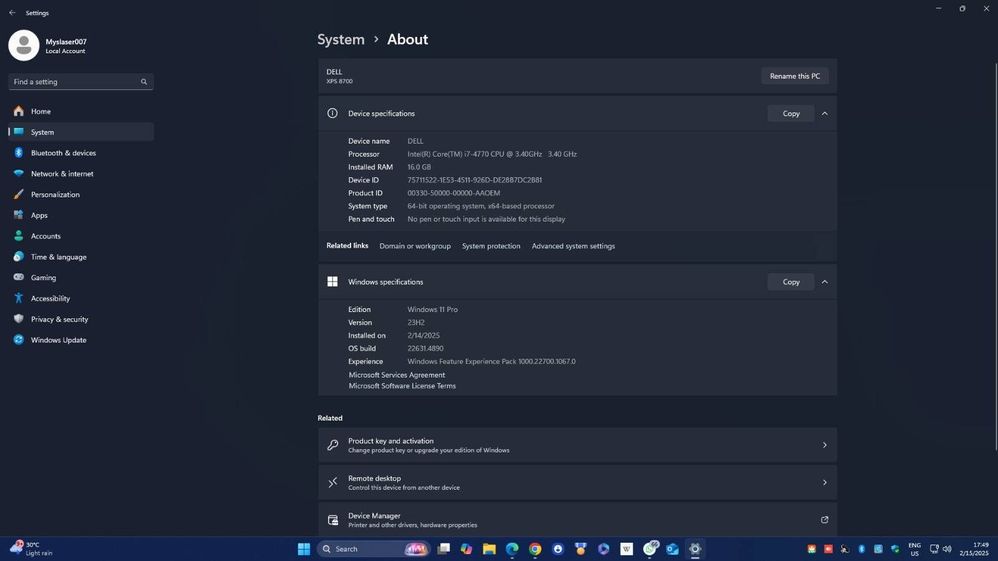
Task: Click the Privacy & security shield icon
Action: coord(18,319)
